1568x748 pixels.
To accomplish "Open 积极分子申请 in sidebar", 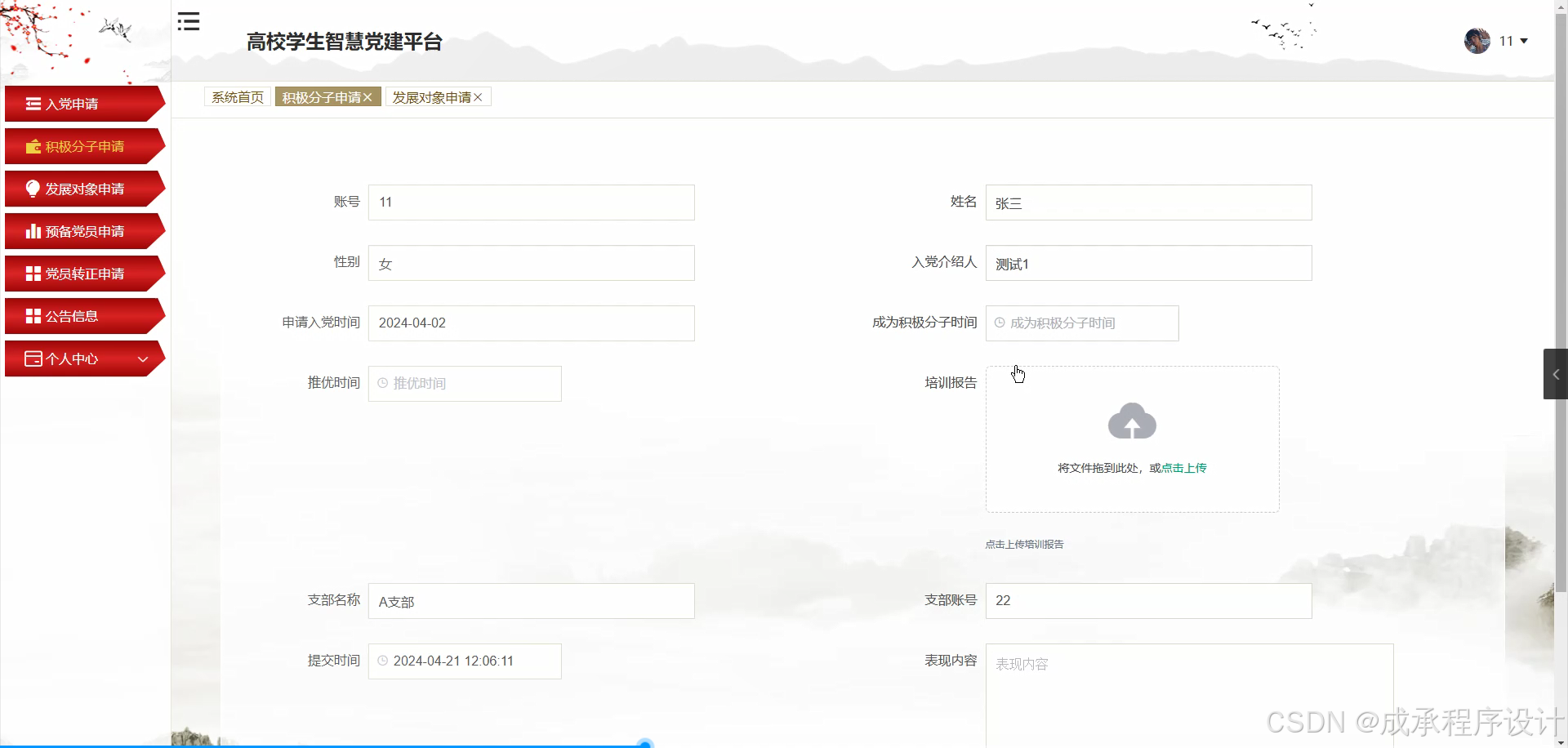I will click(84, 146).
